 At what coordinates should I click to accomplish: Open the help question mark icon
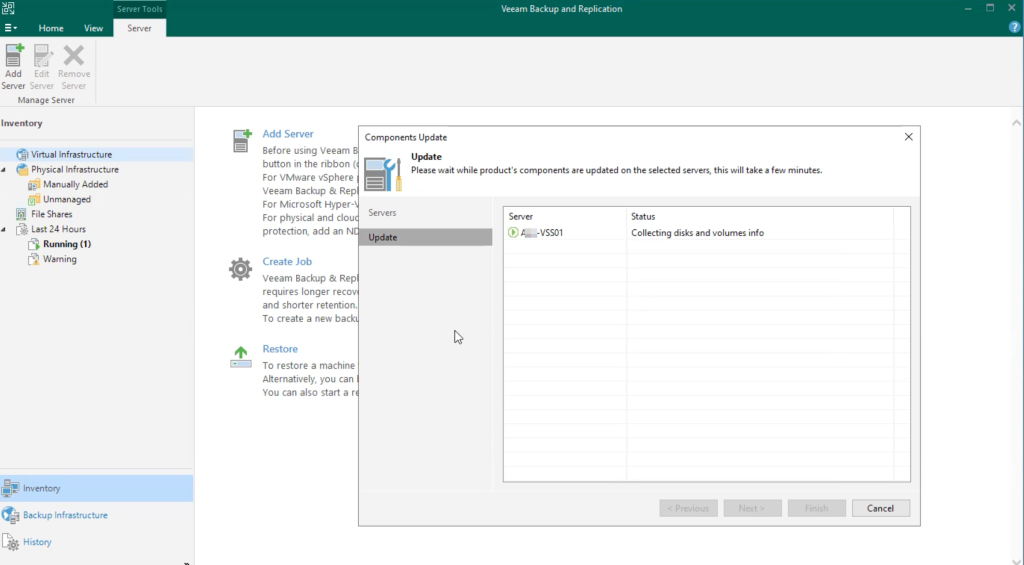(1014, 27)
